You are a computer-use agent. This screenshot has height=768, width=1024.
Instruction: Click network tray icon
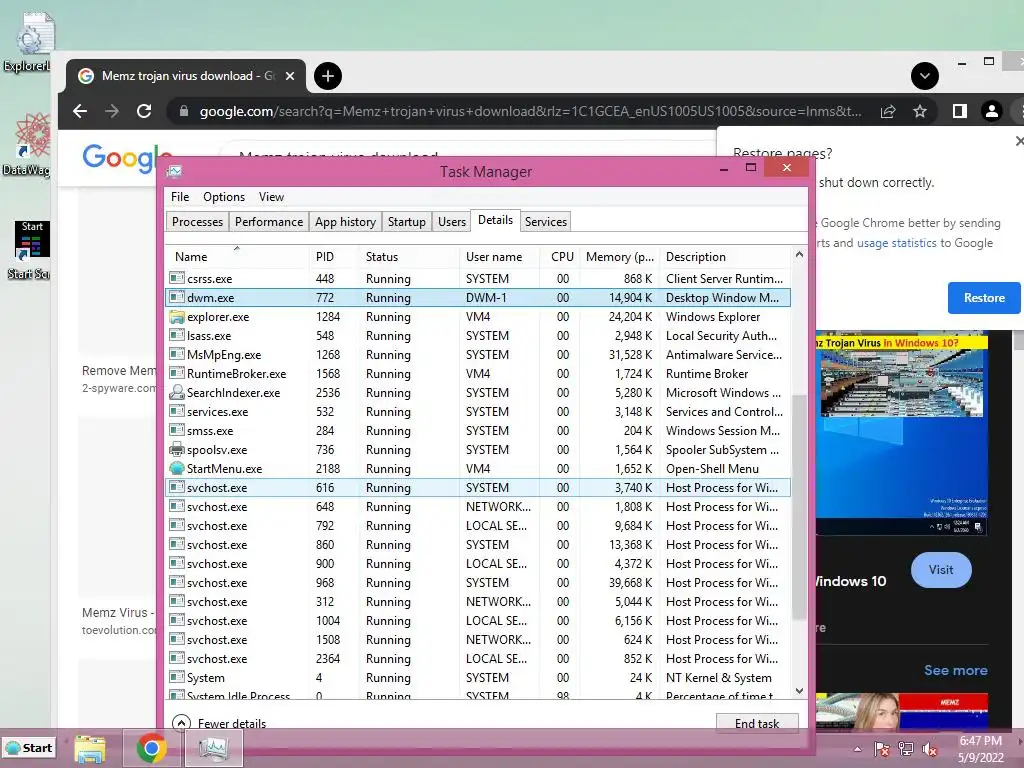click(x=905, y=749)
